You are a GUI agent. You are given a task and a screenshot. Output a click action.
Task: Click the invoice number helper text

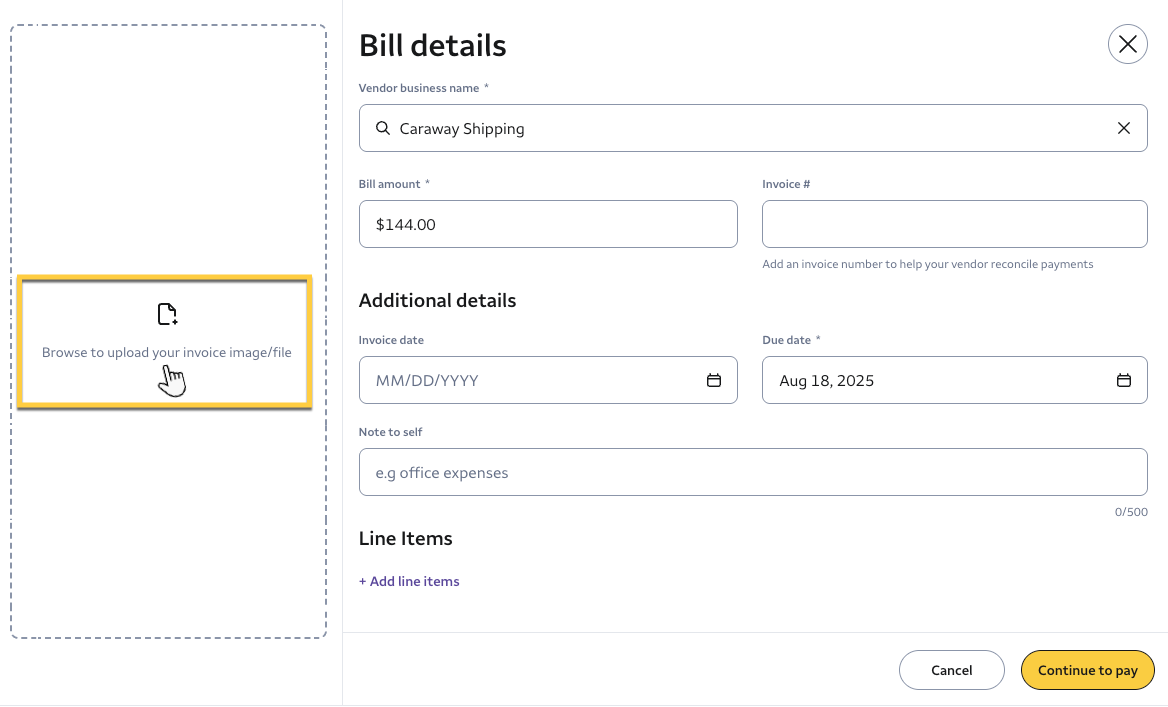pyautogui.click(x=927, y=264)
